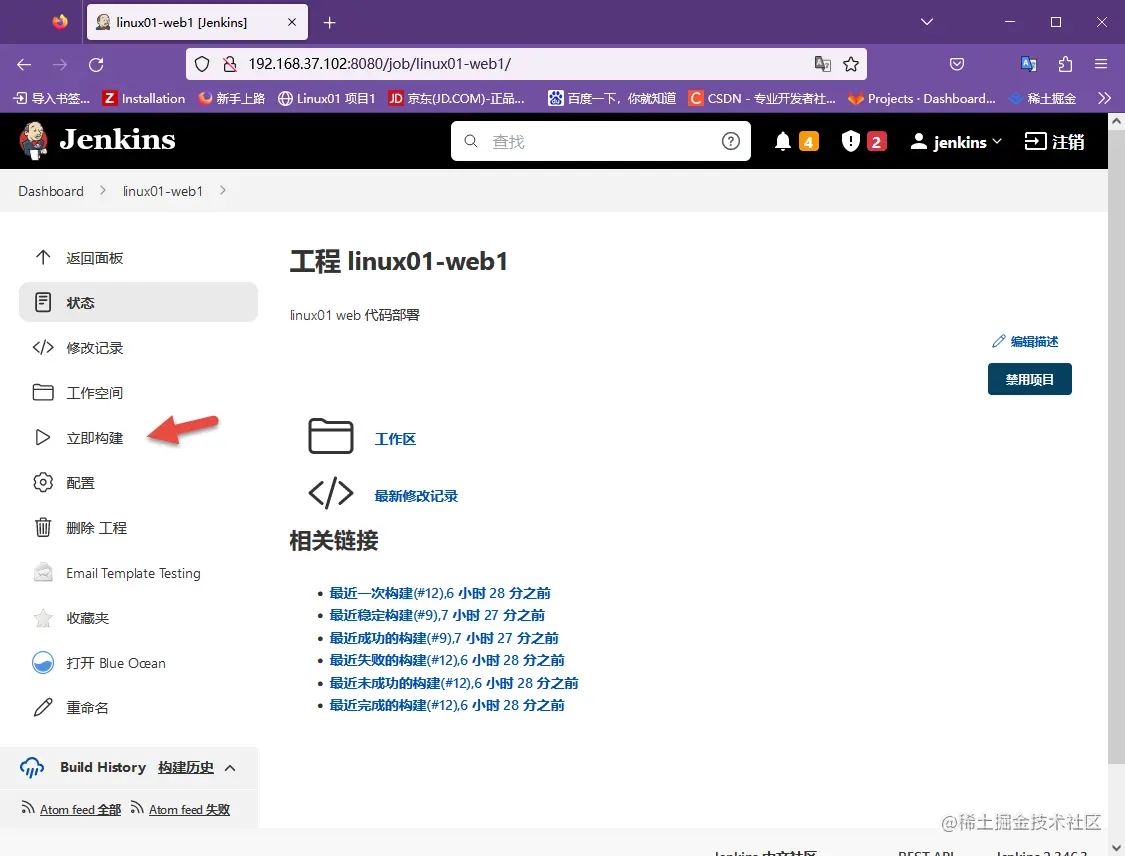The image size is (1125, 856).
Task: Open the security warnings shield icon
Action: point(850,141)
